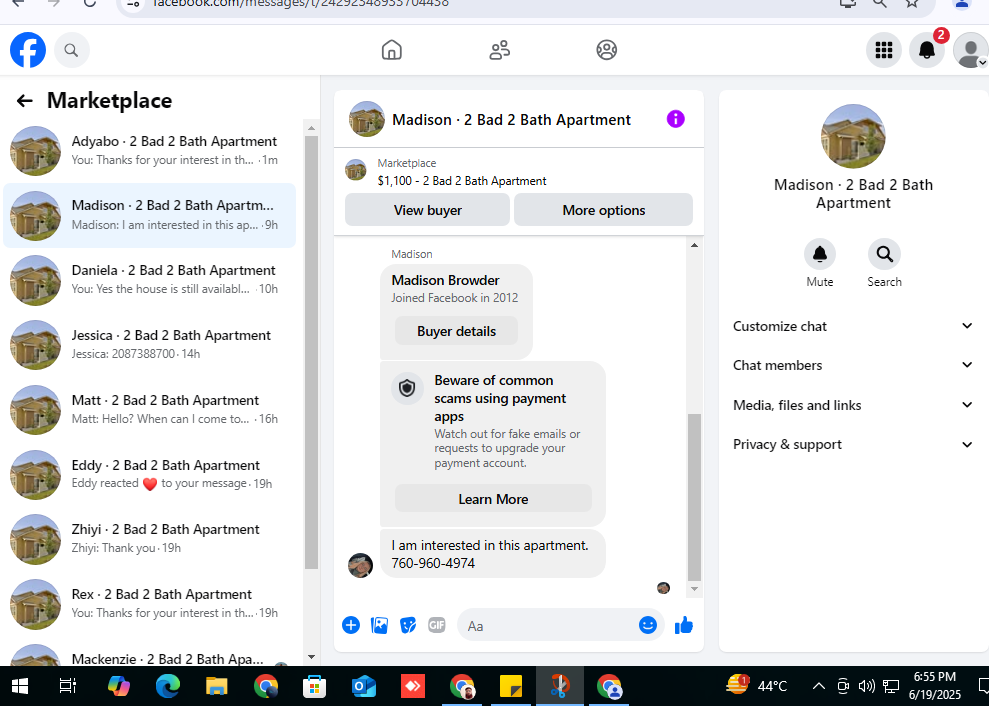Image resolution: width=989 pixels, height=706 pixels.
Task: Expand Privacy & support section
Action: [853, 444]
